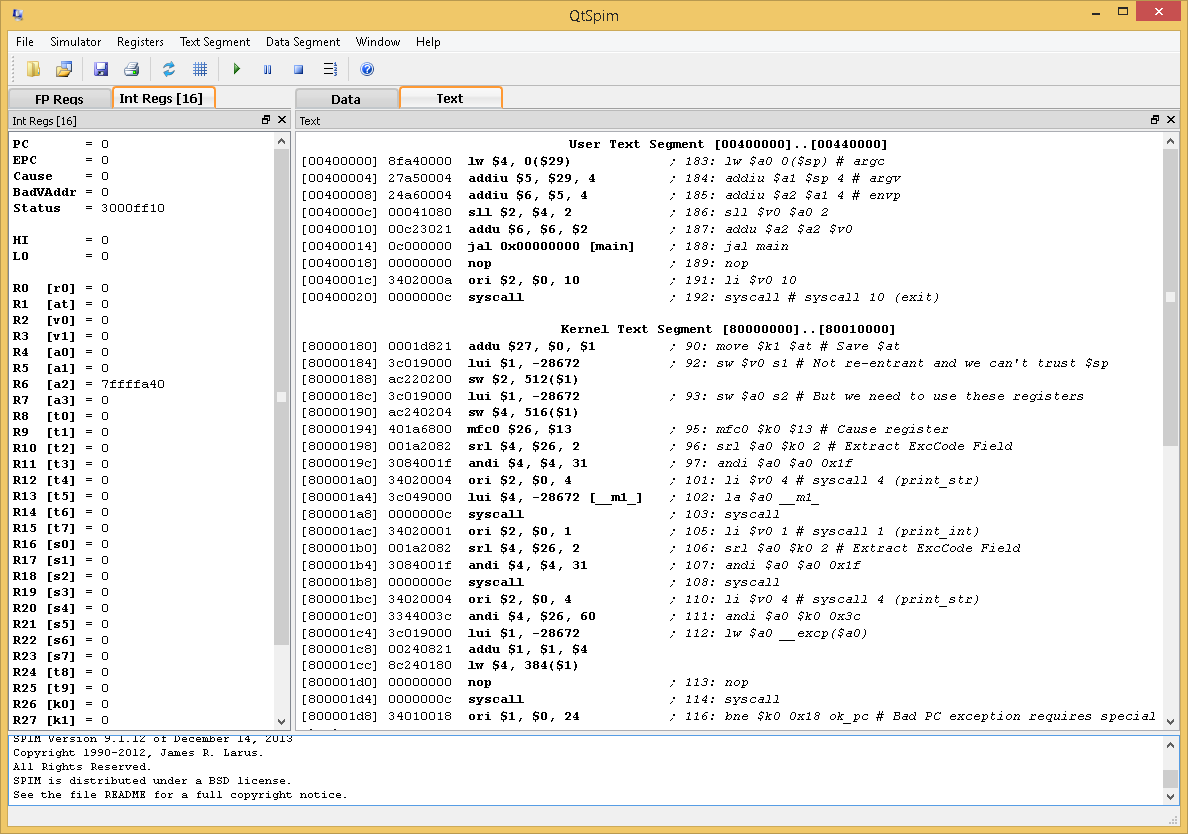Click the Int Regs panel scroll down arrow
Screen dimensions: 1188x834
(x=281, y=721)
